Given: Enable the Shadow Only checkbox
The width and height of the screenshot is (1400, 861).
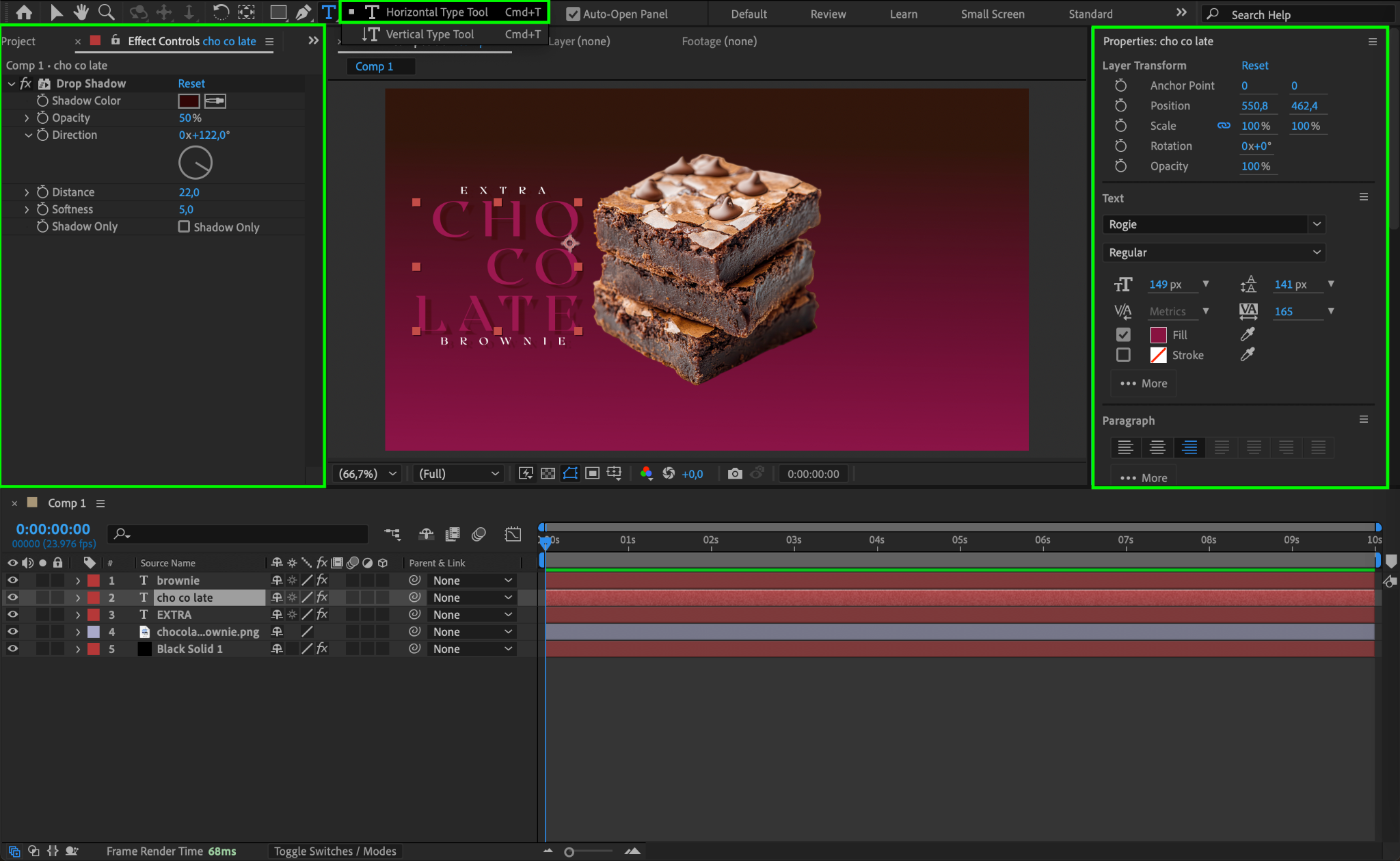Looking at the screenshot, I should (x=184, y=226).
